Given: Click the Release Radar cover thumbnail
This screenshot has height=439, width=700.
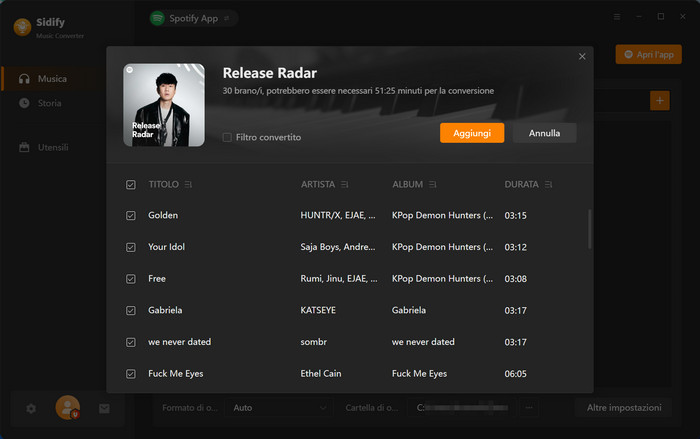Looking at the screenshot, I should pos(164,105).
